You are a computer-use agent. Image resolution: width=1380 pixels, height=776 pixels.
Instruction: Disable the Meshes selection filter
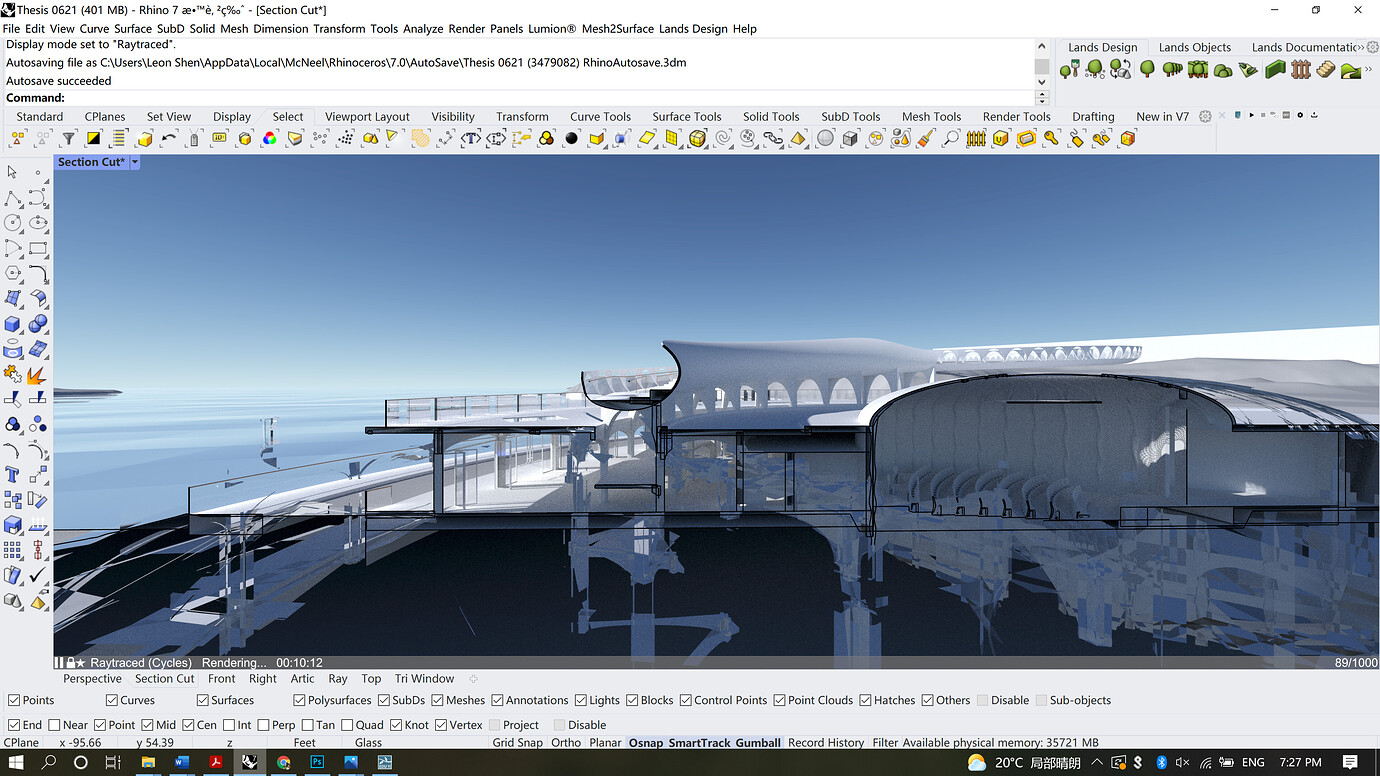point(436,700)
